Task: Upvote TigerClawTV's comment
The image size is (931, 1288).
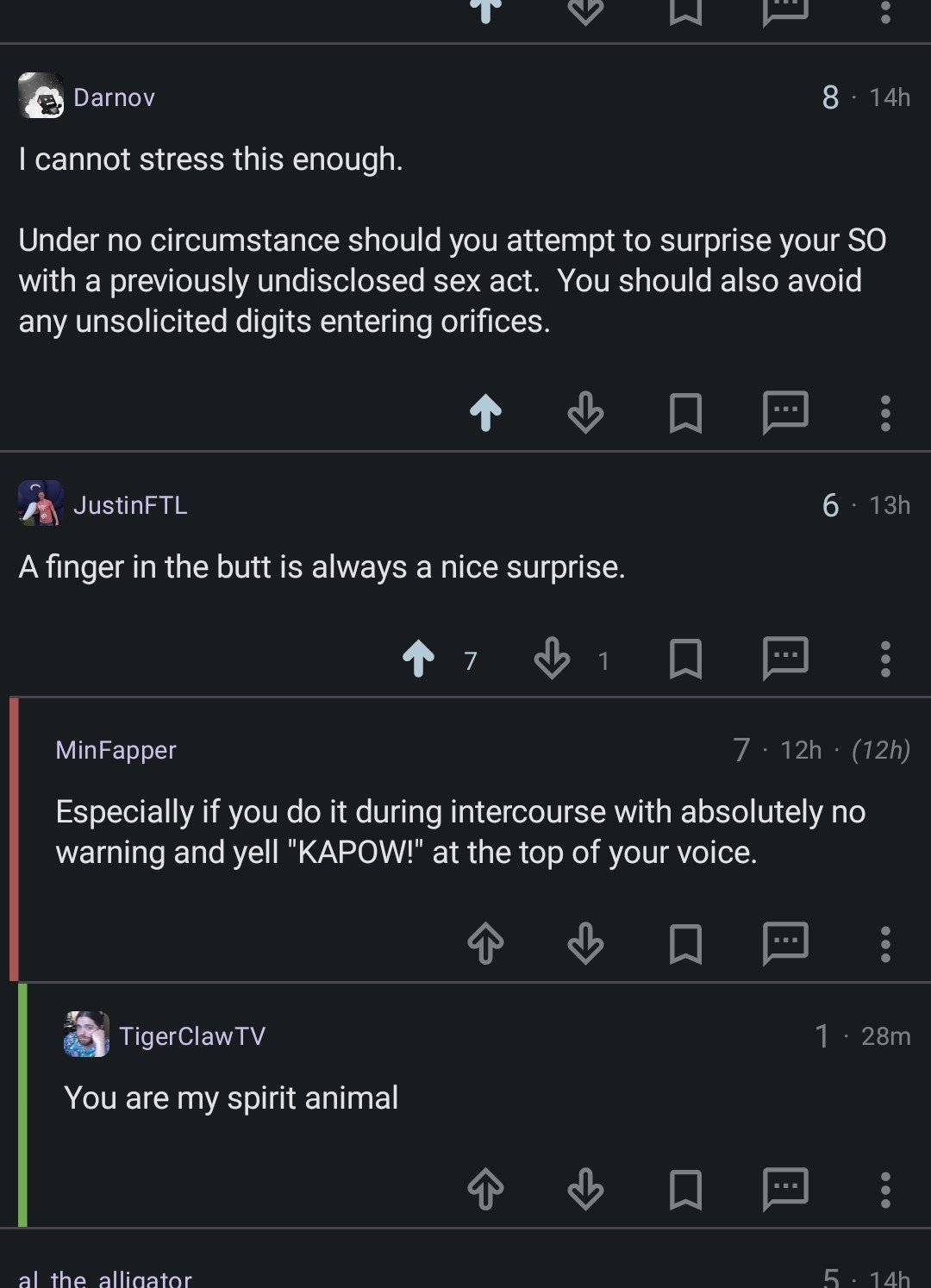Action: tap(485, 1189)
